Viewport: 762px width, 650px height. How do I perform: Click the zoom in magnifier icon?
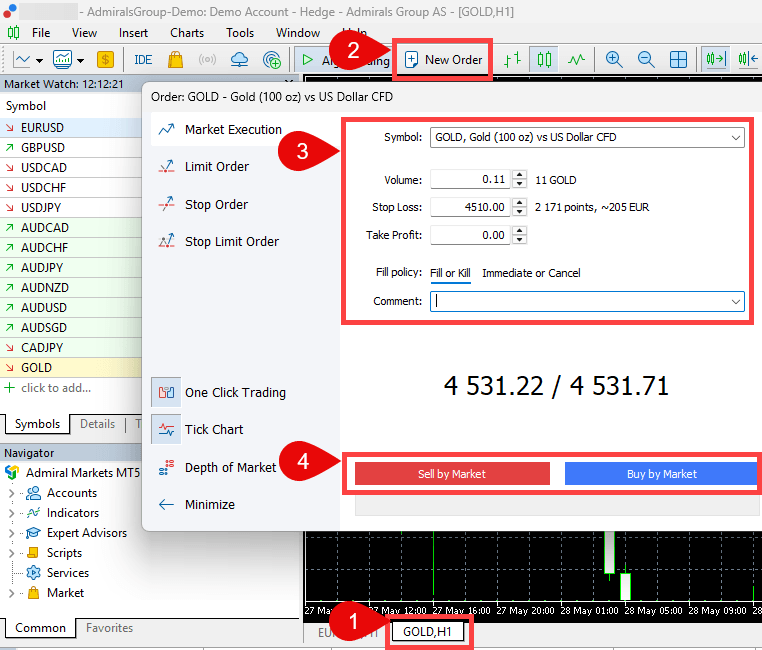pyautogui.click(x=614, y=60)
